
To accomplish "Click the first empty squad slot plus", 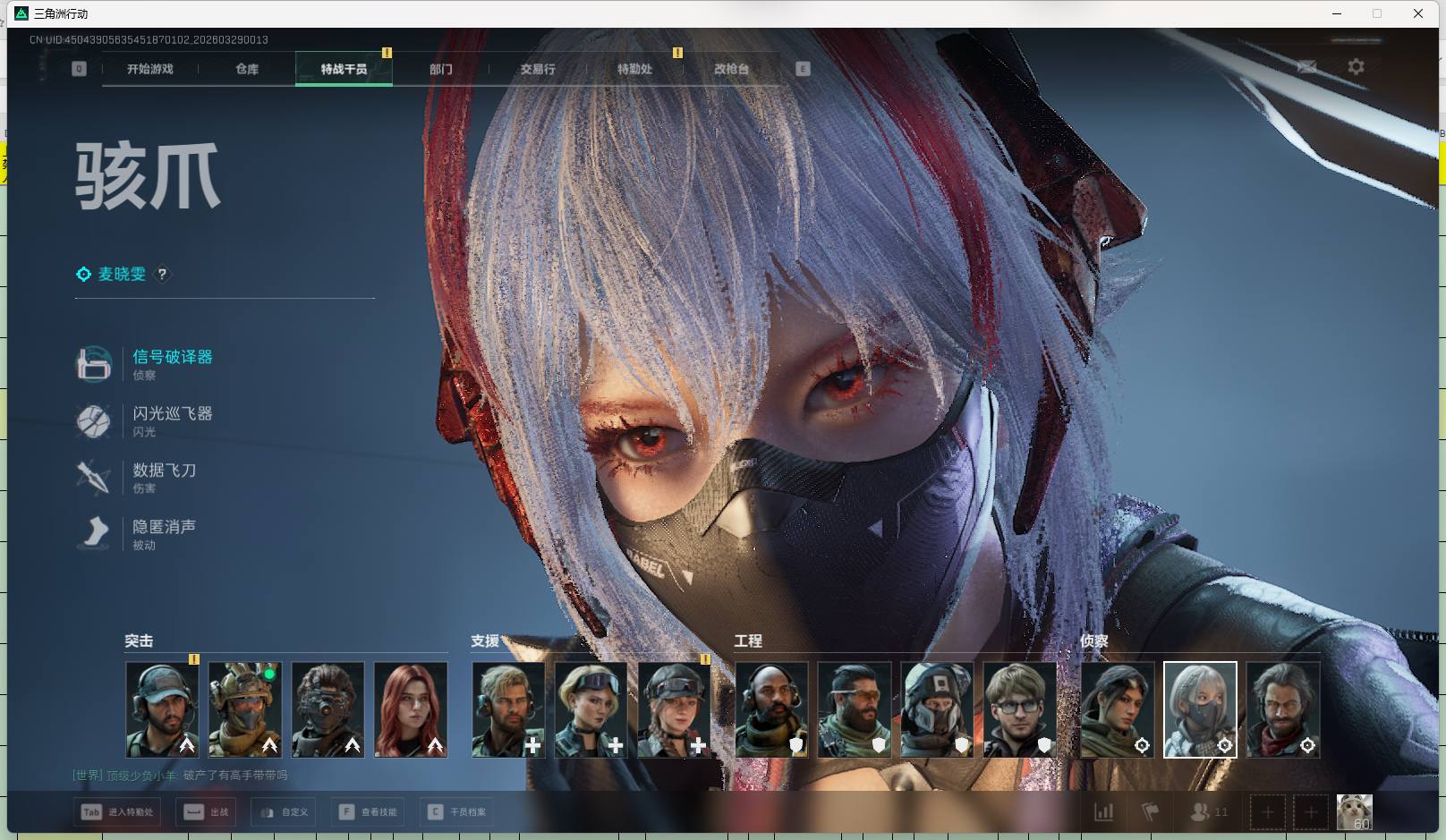I will coord(1267,812).
